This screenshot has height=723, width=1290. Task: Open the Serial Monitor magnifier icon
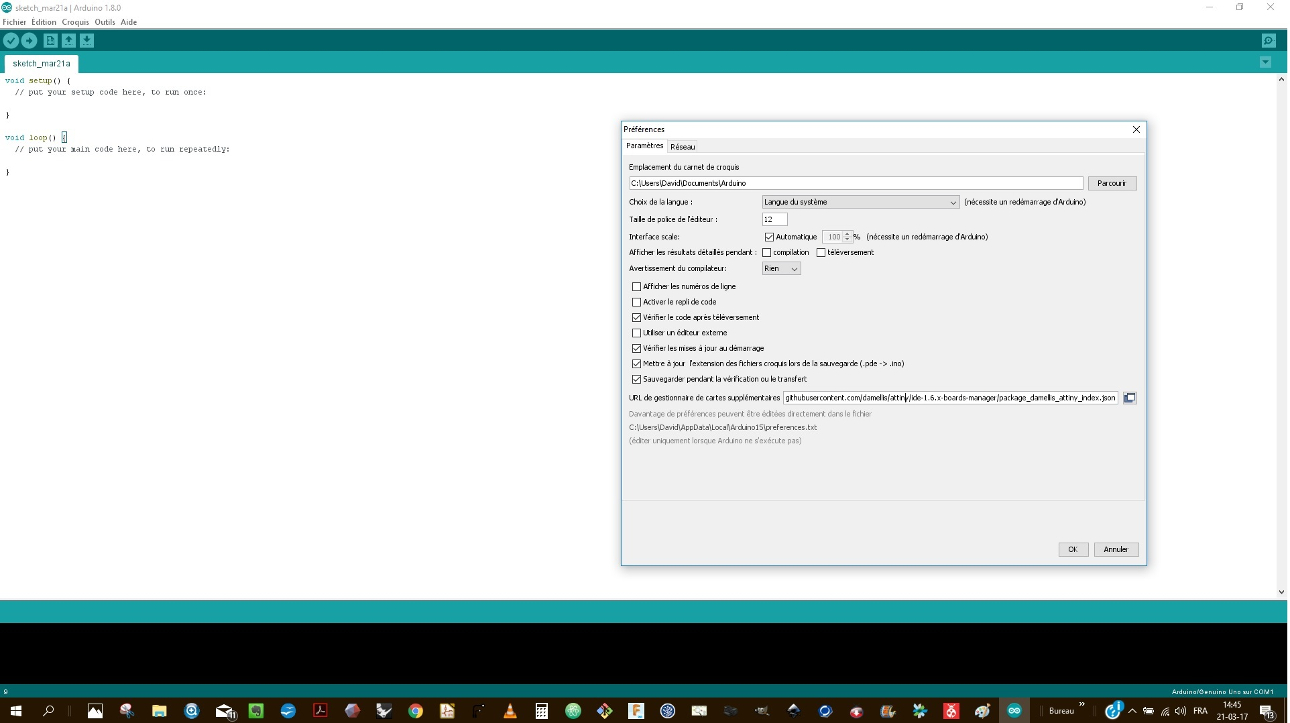(1268, 41)
